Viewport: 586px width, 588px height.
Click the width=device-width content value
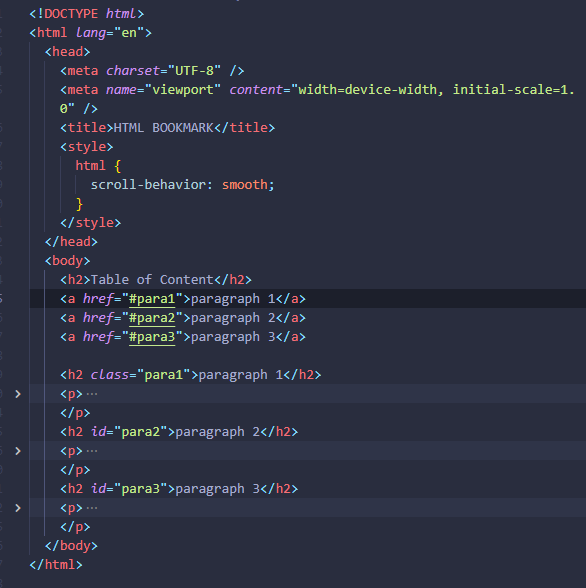[x=367, y=90]
